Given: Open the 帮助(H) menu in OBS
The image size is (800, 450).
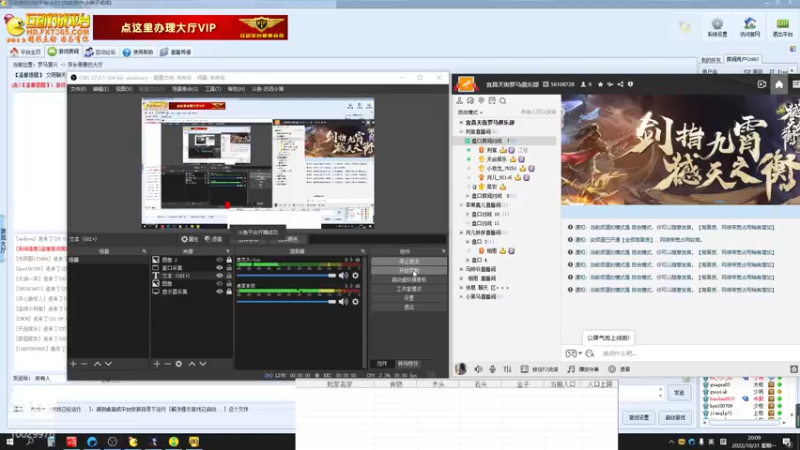Looking at the screenshot, I should click(236, 89).
